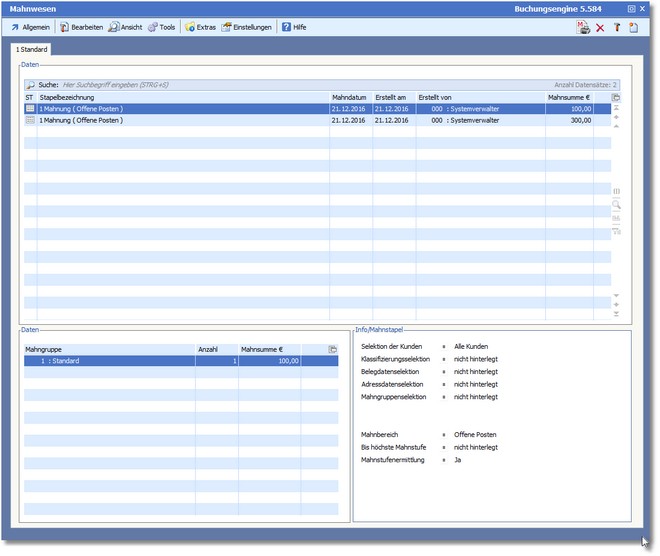This screenshot has height=556, width=660.
Task: Click the search magnifier icon beside Suche
Action: click(31, 86)
